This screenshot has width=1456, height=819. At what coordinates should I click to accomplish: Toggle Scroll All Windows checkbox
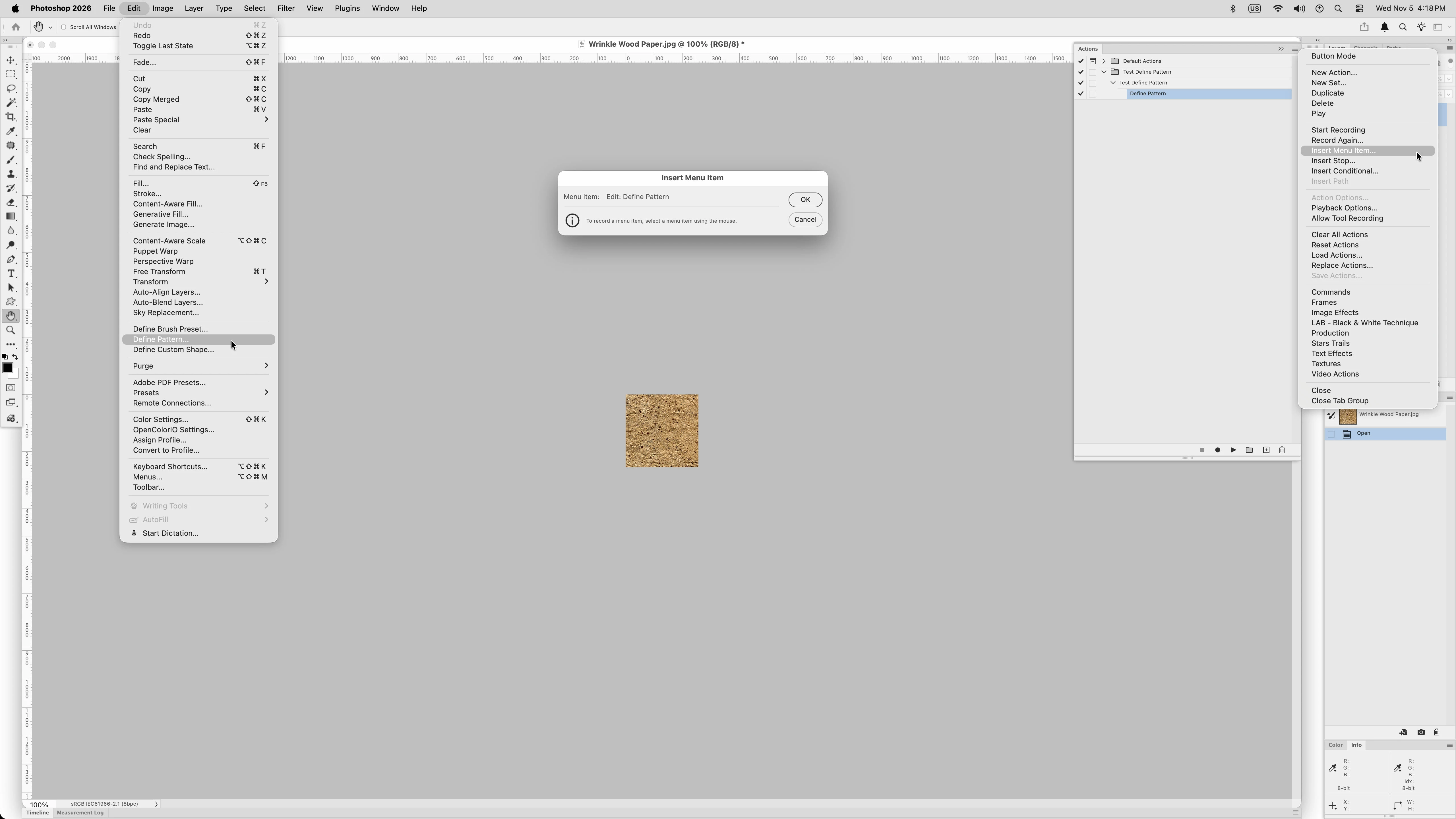[64, 27]
